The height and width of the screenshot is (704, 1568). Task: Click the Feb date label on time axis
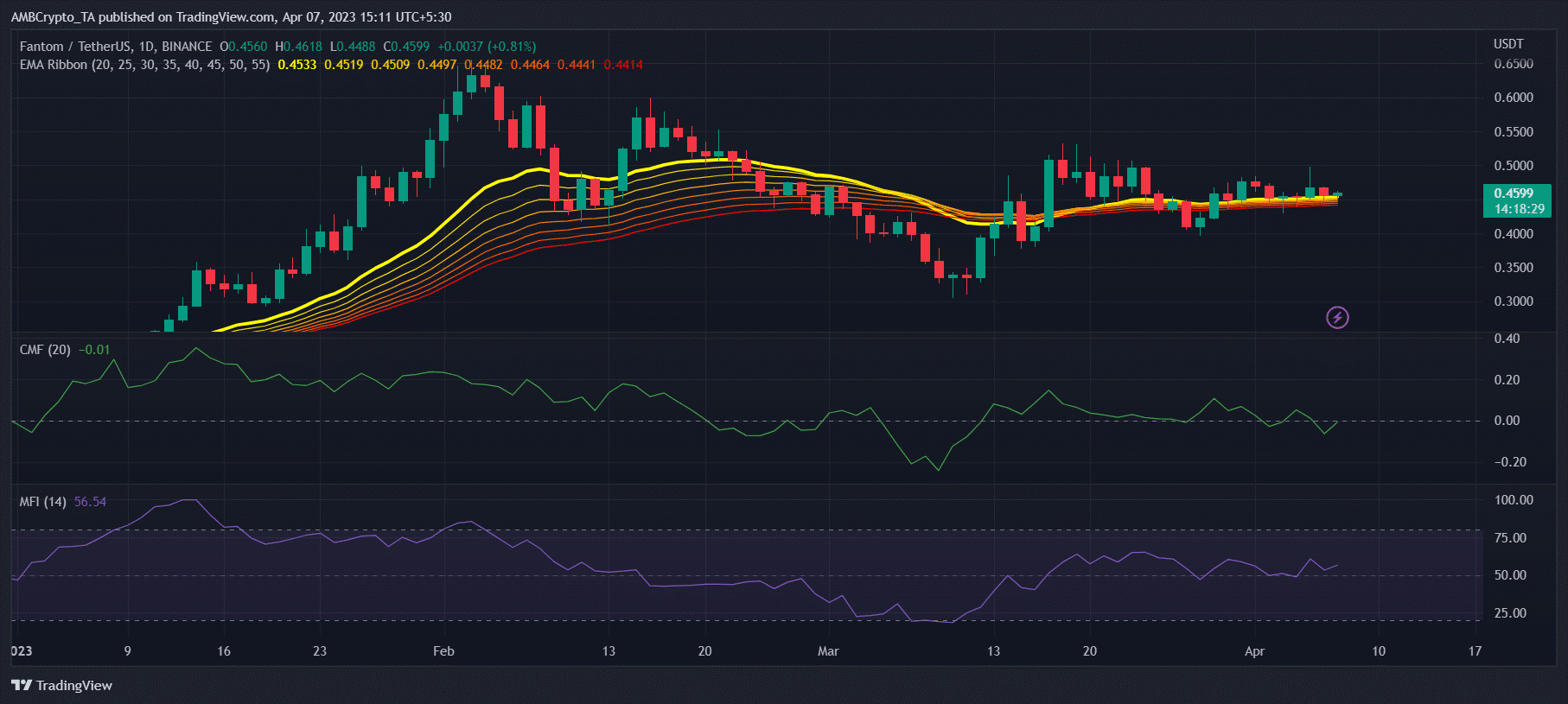443,651
